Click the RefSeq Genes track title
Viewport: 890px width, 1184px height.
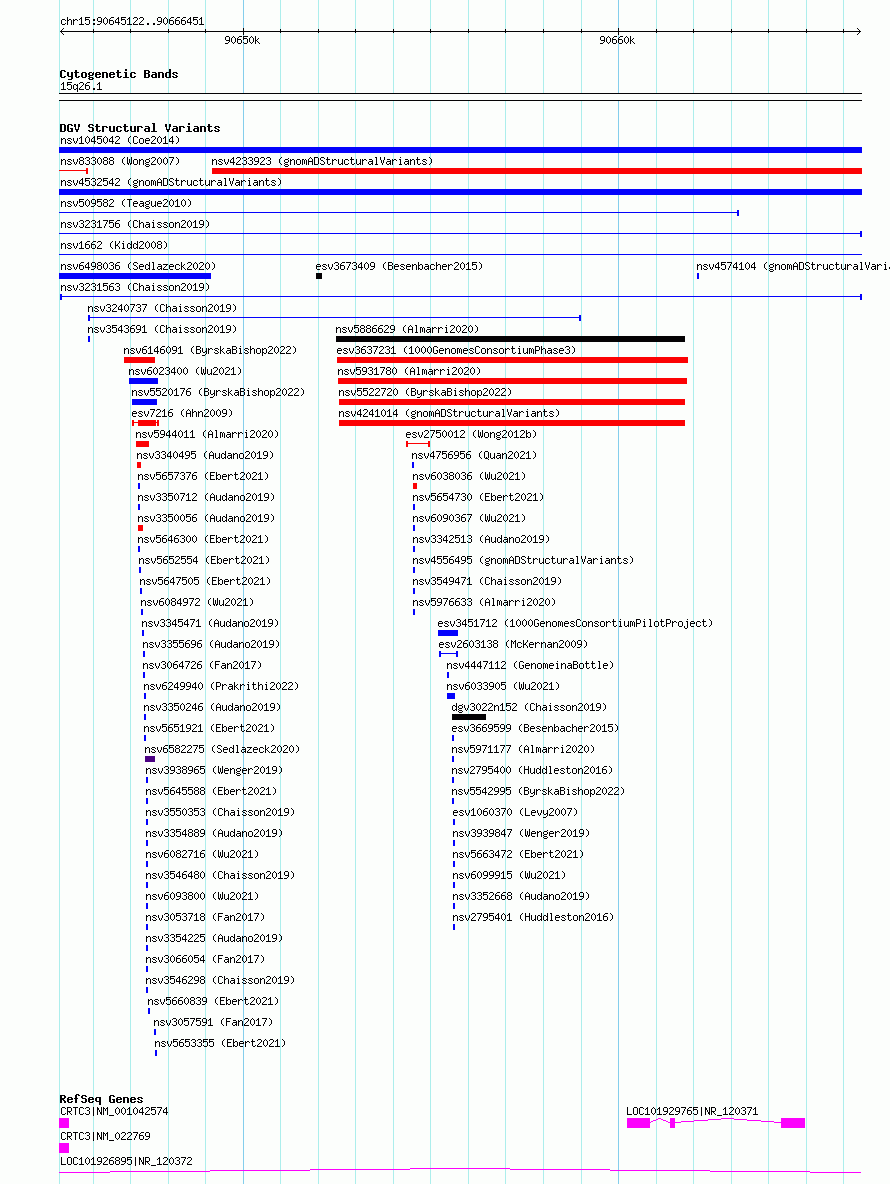(x=101, y=1099)
